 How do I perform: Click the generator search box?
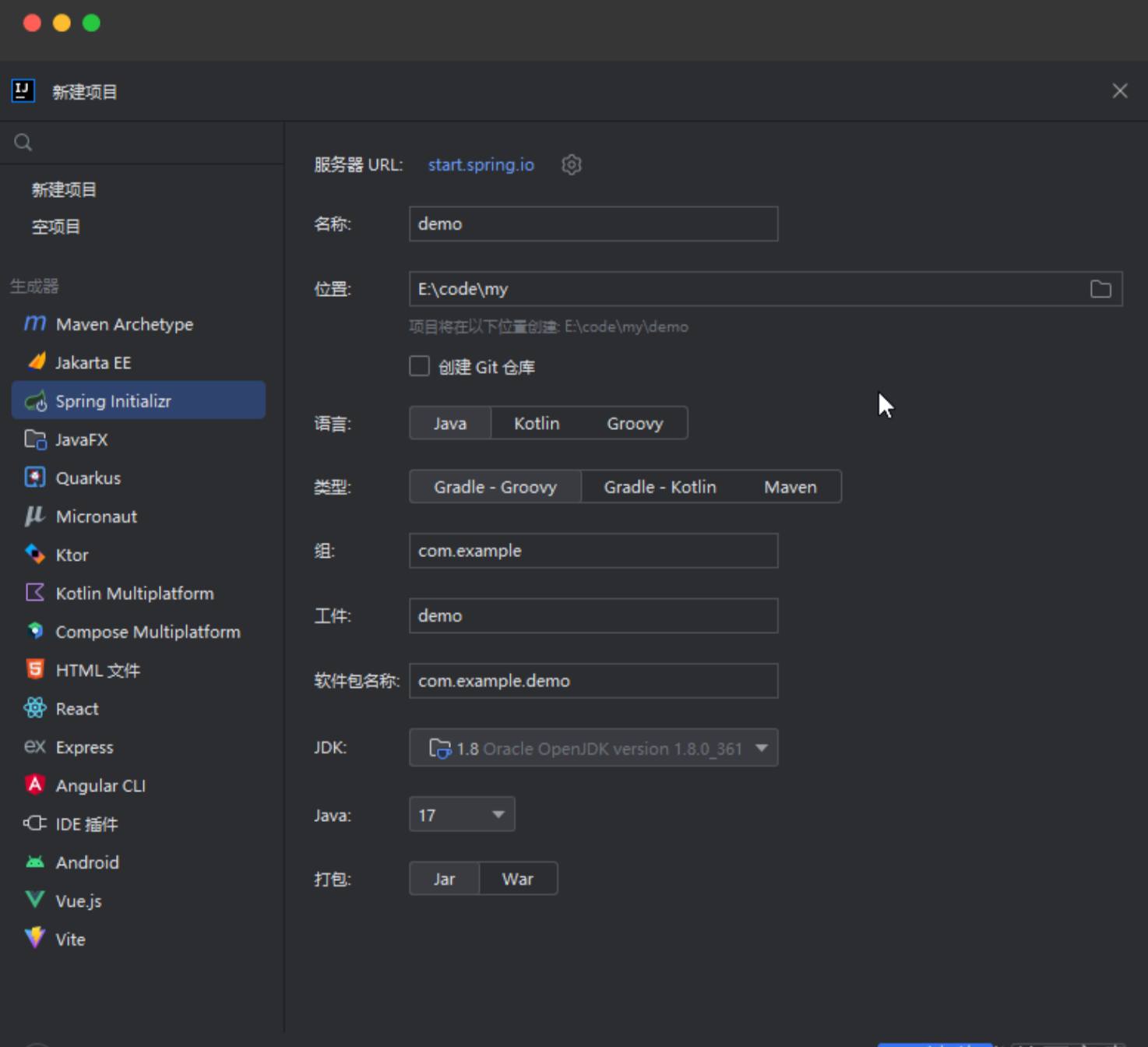click(142, 143)
